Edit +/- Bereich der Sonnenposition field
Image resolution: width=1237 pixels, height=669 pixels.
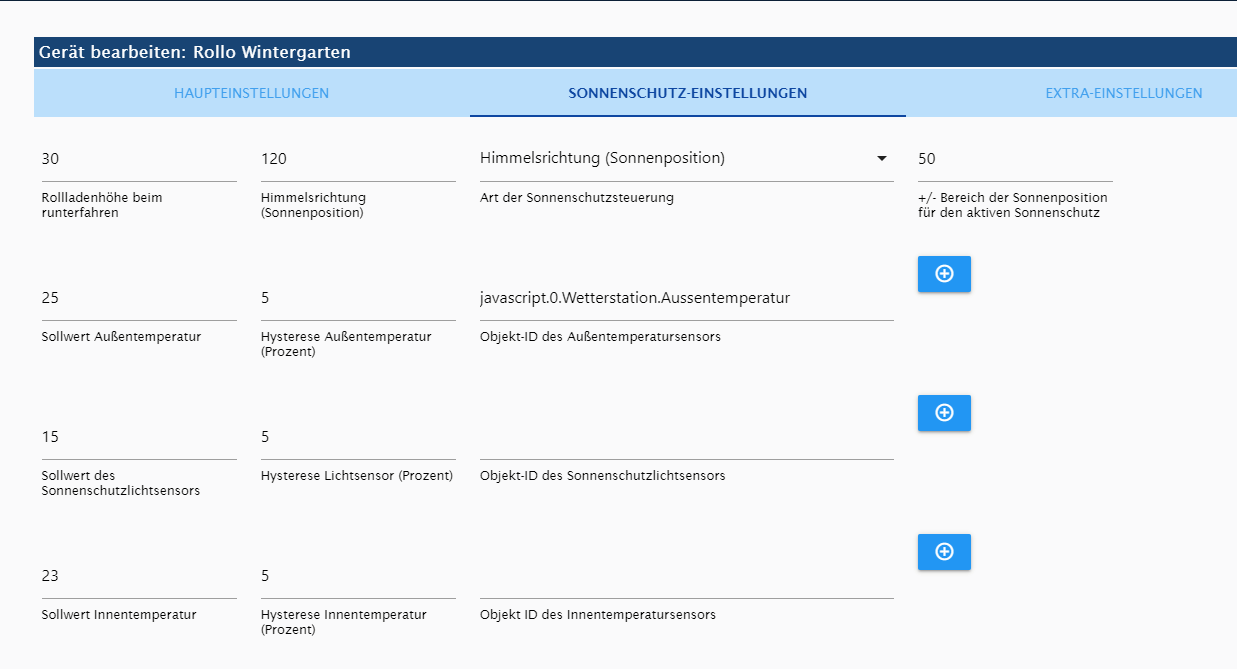point(1015,159)
